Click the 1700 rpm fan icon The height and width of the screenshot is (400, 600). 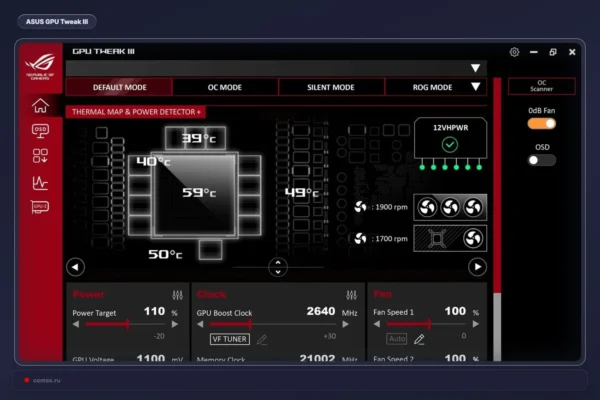360,238
